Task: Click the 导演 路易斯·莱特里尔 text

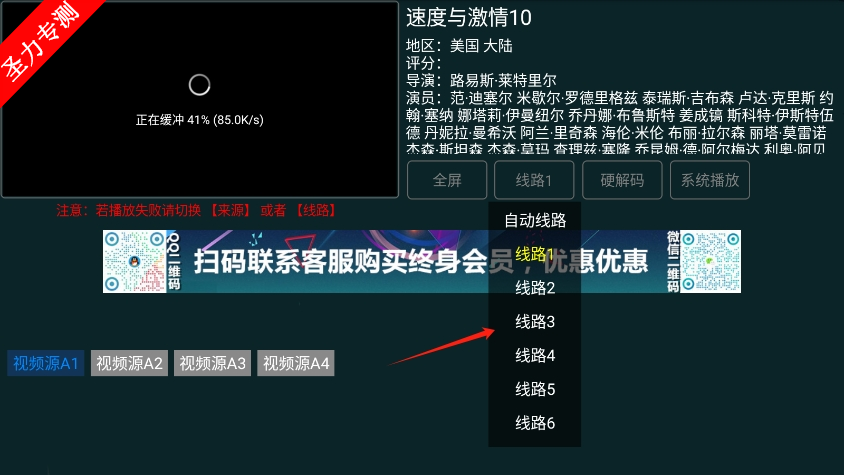Action: 481,80
